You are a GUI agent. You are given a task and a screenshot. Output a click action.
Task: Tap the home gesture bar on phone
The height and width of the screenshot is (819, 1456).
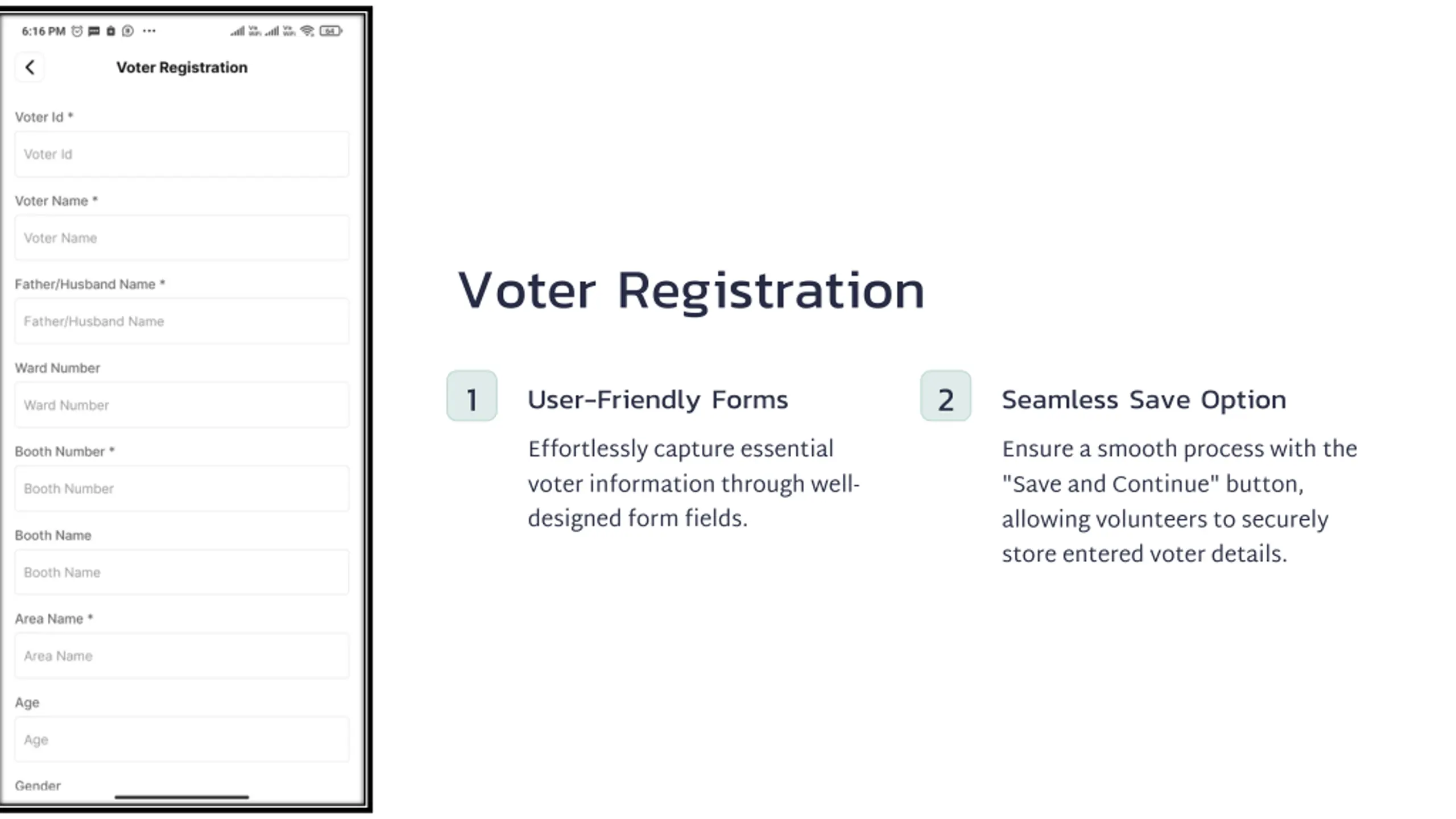tap(181, 797)
